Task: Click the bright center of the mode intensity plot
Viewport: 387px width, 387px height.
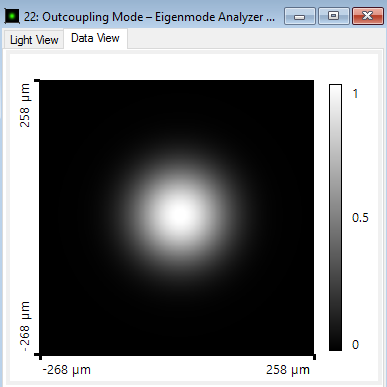Action: (x=180, y=215)
